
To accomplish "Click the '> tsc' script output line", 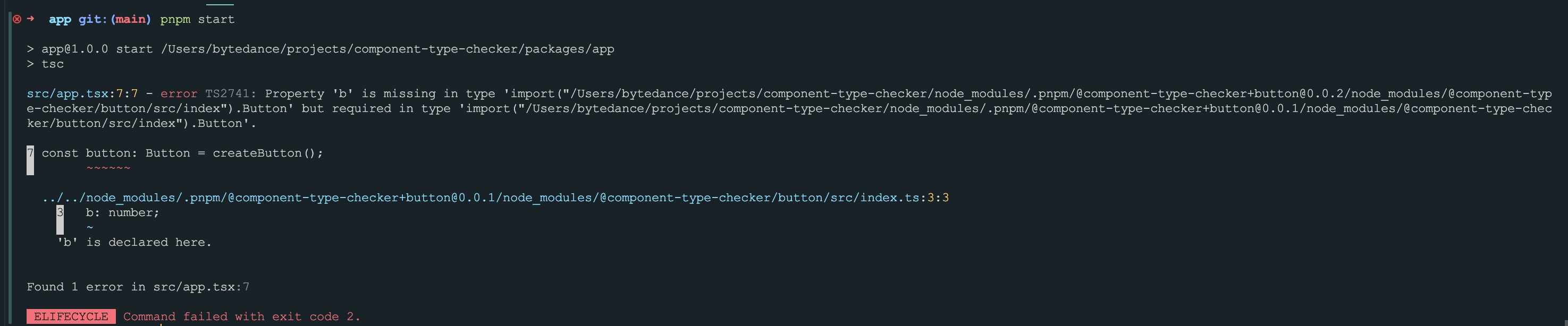I will coord(45,64).
